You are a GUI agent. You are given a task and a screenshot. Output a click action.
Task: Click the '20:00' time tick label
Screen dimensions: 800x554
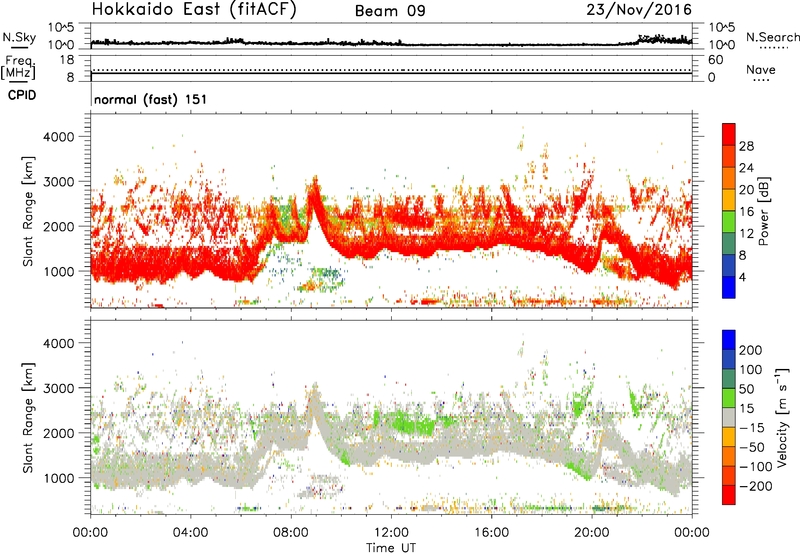point(591,533)
